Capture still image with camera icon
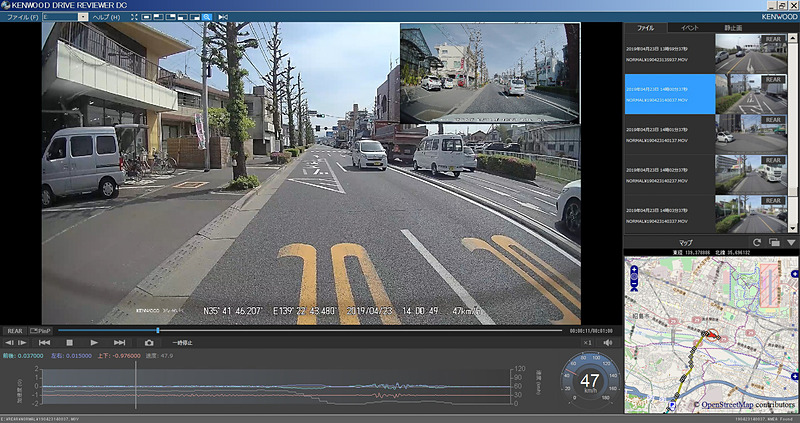This screenshot has width=800, height=423. click(149, 343)
